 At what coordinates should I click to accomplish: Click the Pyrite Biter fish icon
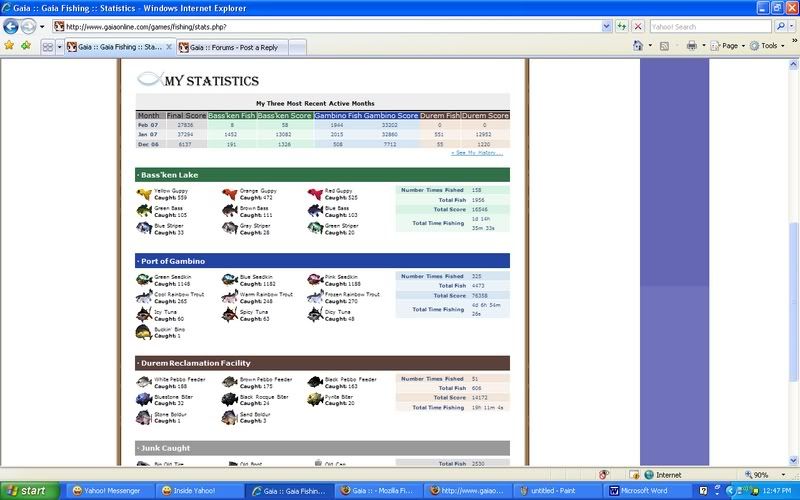[x=315, y=399]
